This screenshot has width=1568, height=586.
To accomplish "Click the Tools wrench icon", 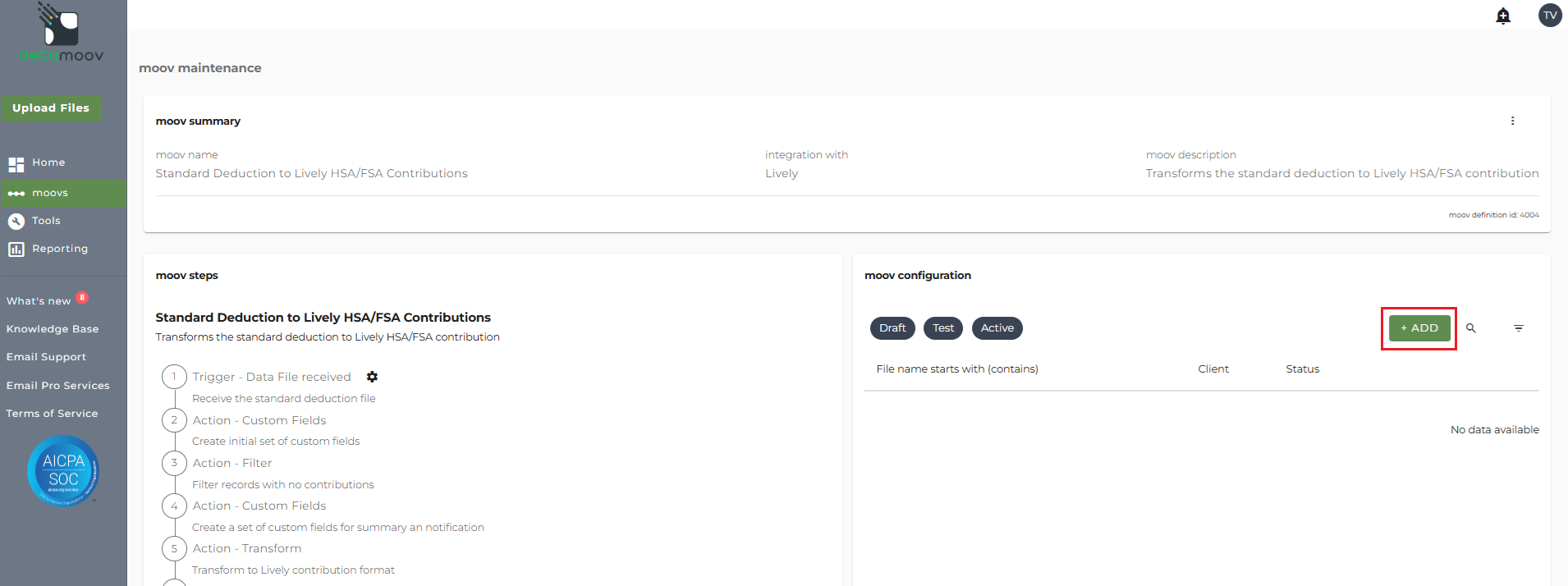I will pos(16,221).
